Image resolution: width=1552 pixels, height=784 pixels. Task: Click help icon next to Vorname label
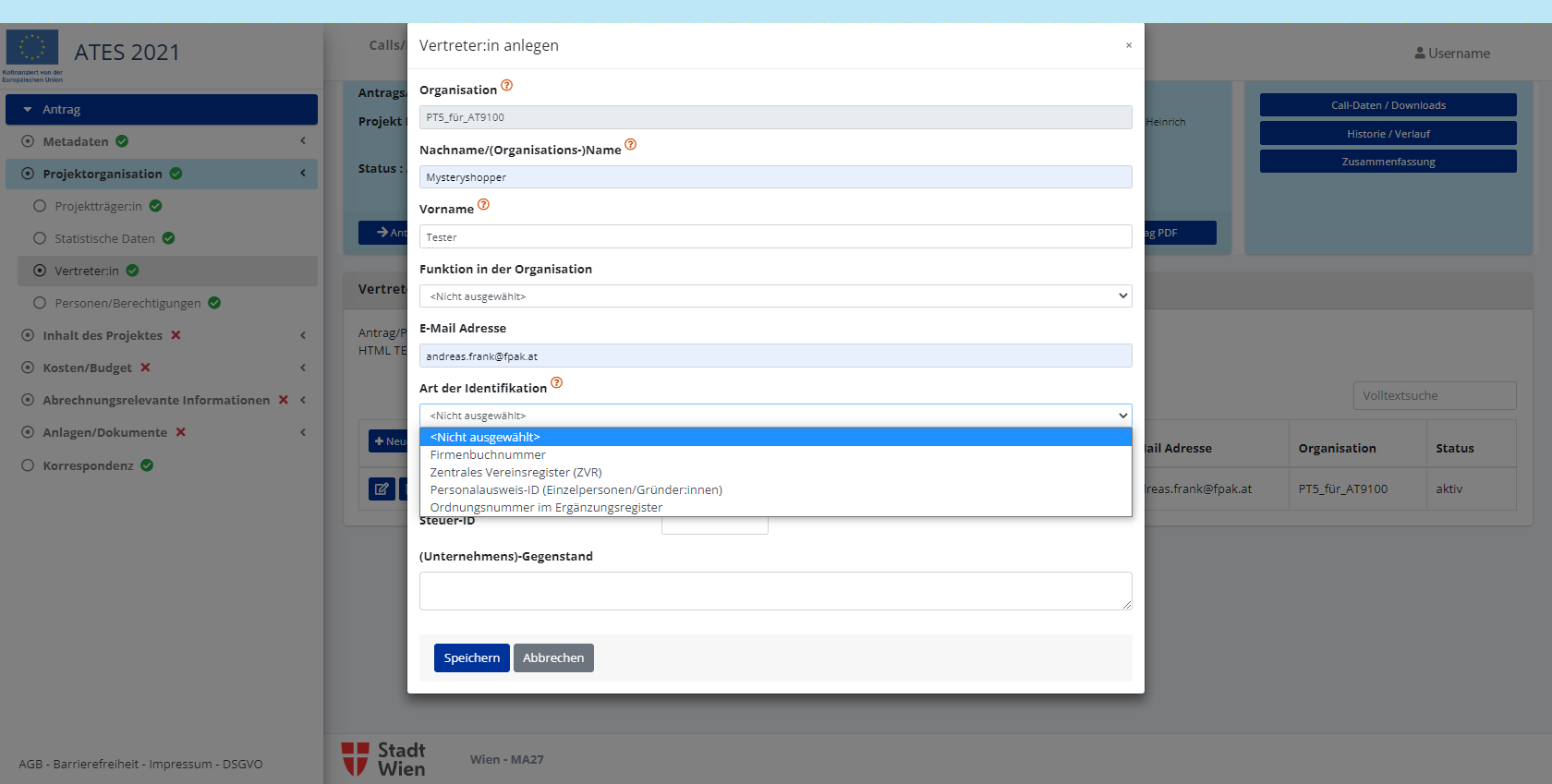click(483, 205)
